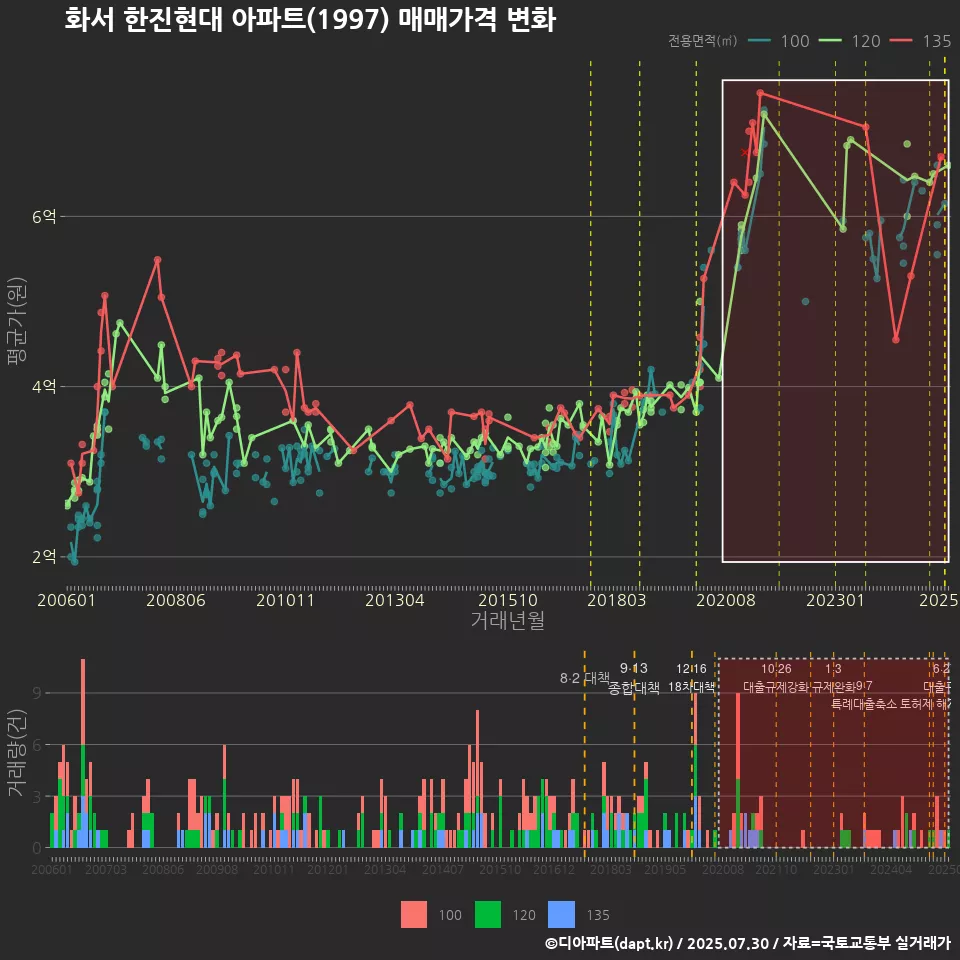Click 202008 on the price chart x-axis
The image size is (960, 960).
[x=726, y=600]
